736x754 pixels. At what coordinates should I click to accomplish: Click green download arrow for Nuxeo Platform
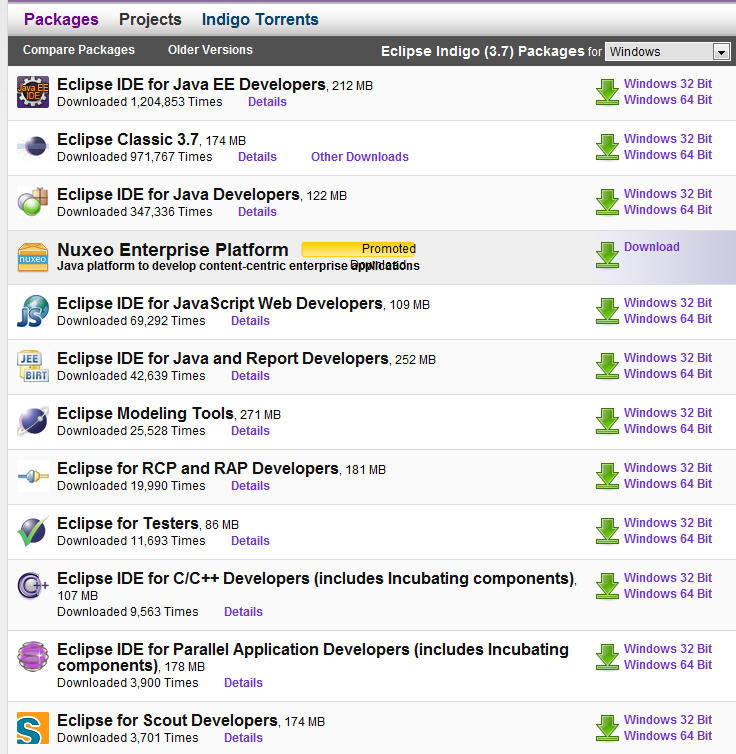(607, 254)
